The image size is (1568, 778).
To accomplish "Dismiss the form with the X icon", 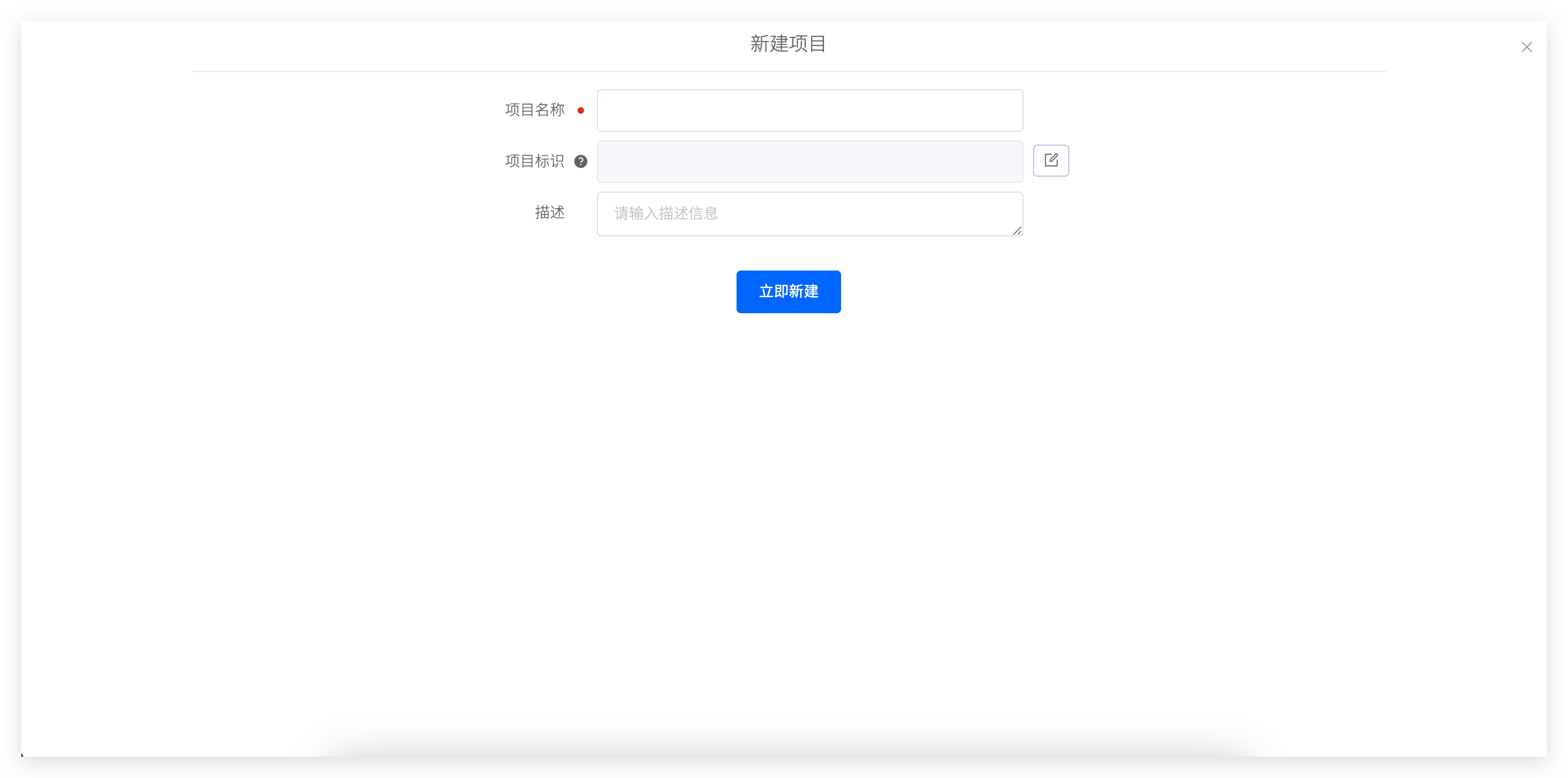I will pos(1526,47).
